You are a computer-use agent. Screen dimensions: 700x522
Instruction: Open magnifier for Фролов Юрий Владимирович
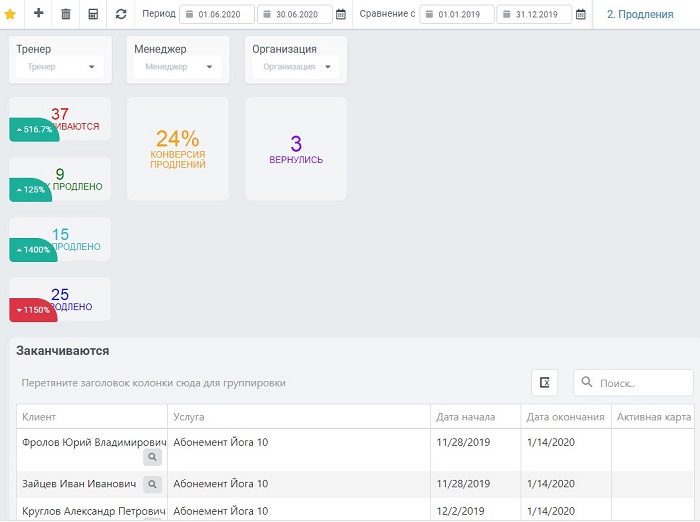(x=152, y=457)
